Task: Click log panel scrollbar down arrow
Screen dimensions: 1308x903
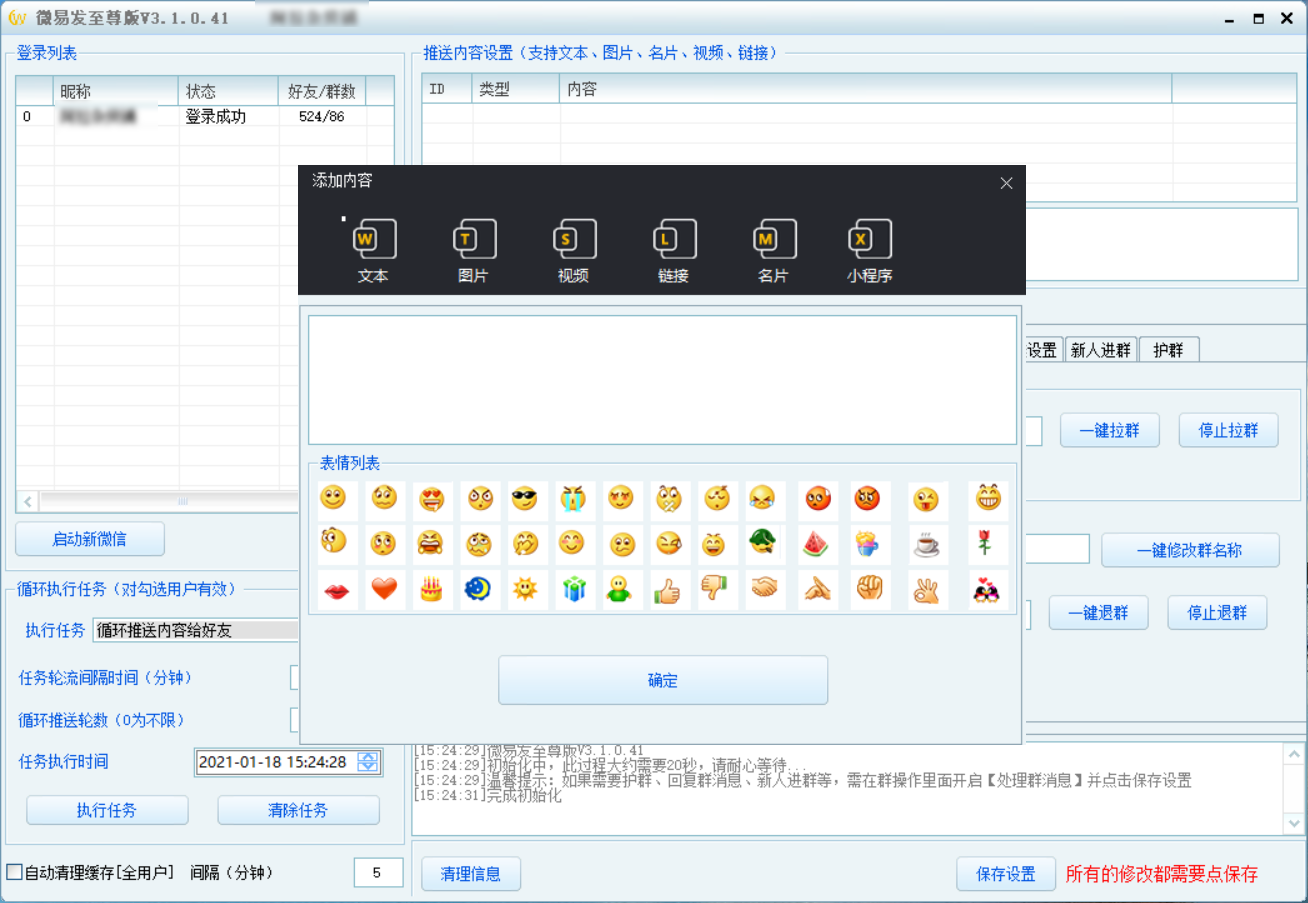Action: pyautogui.click(x=1294, y=823)
